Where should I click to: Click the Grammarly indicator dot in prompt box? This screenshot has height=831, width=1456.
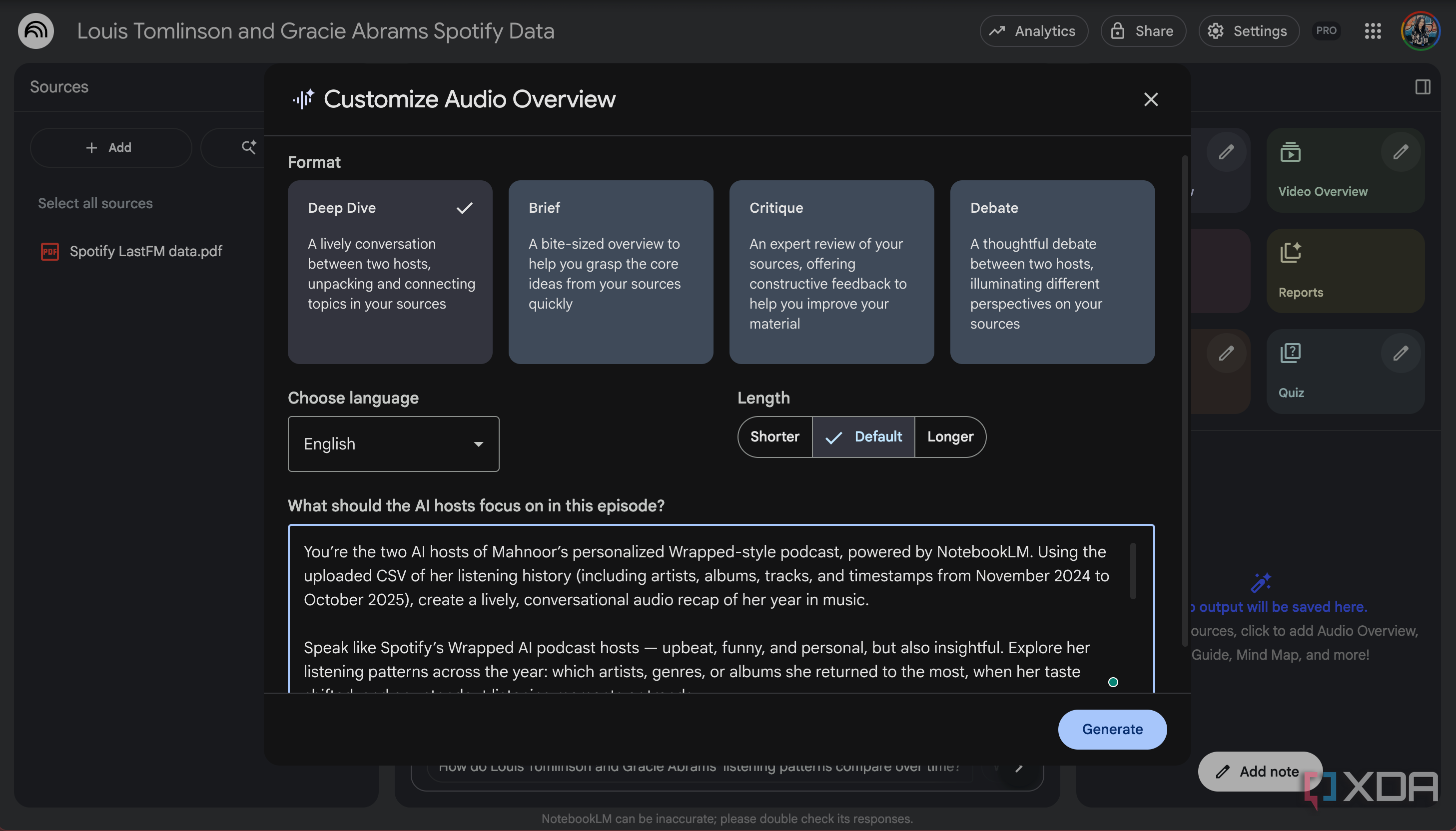tap(1113, 682)
